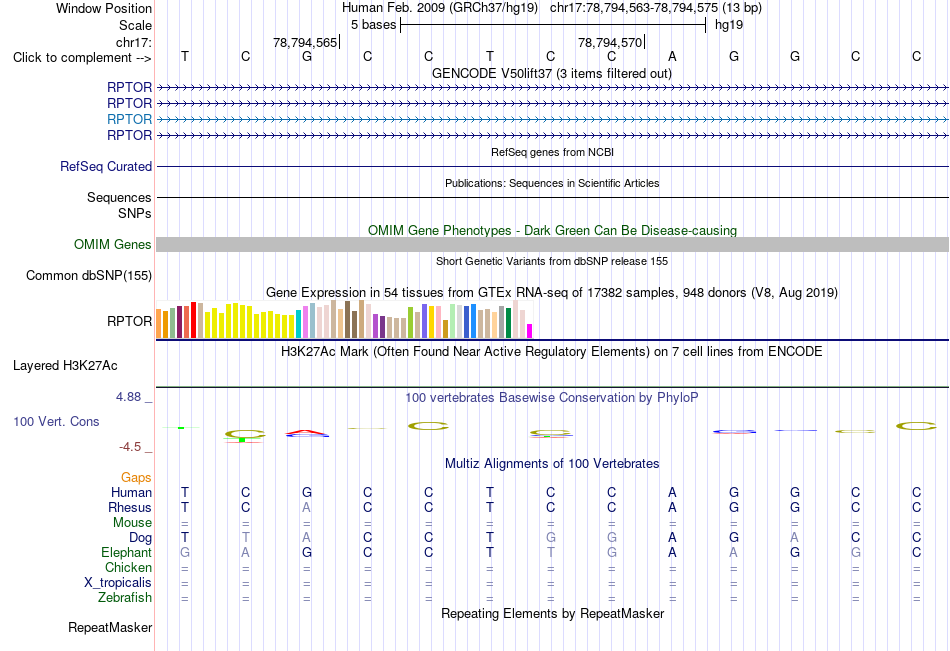Click the 'Sequences' track label

tap(119, 198)
